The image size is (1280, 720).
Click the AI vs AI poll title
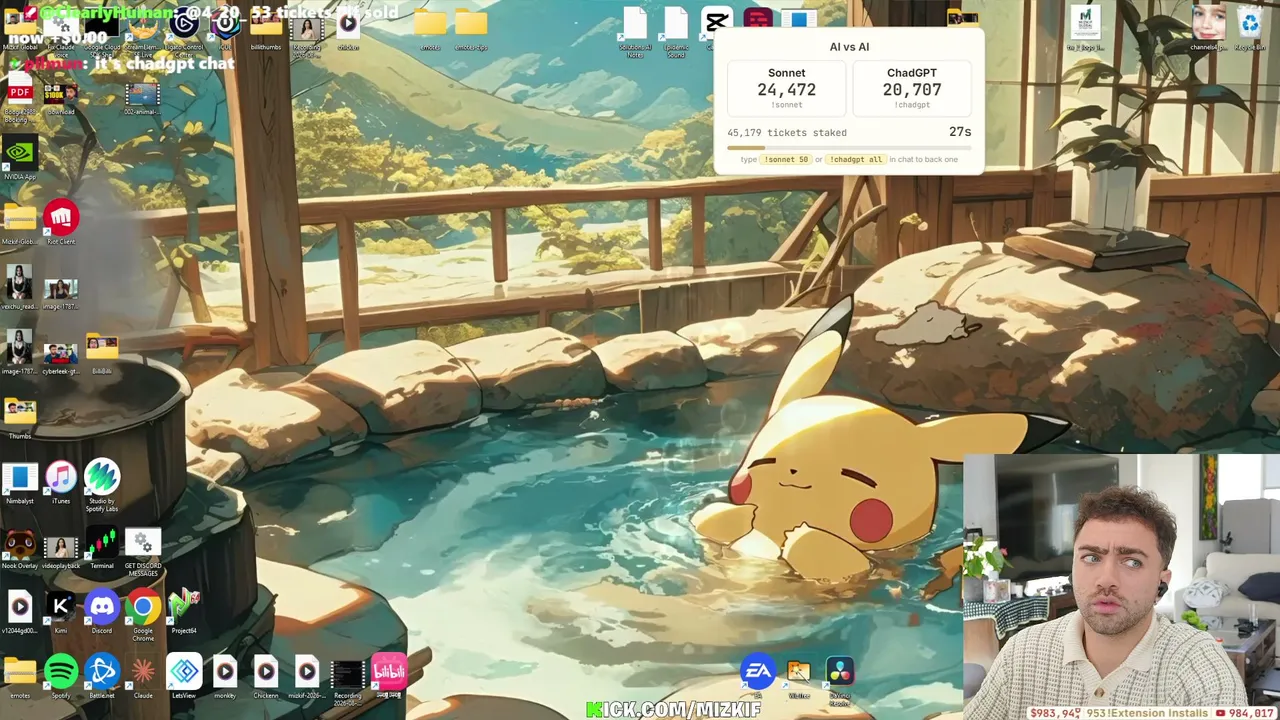(x=849, y=47)
